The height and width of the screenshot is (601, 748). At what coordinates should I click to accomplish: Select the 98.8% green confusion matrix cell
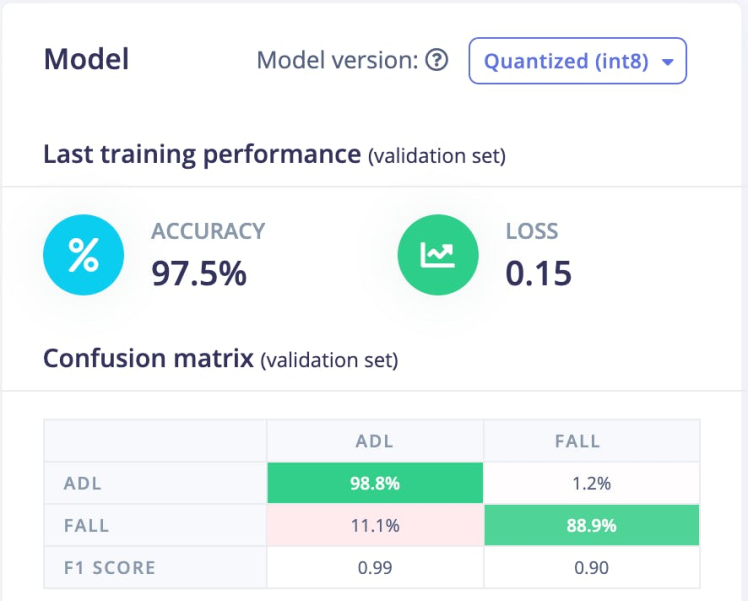[x=375, y=483]
